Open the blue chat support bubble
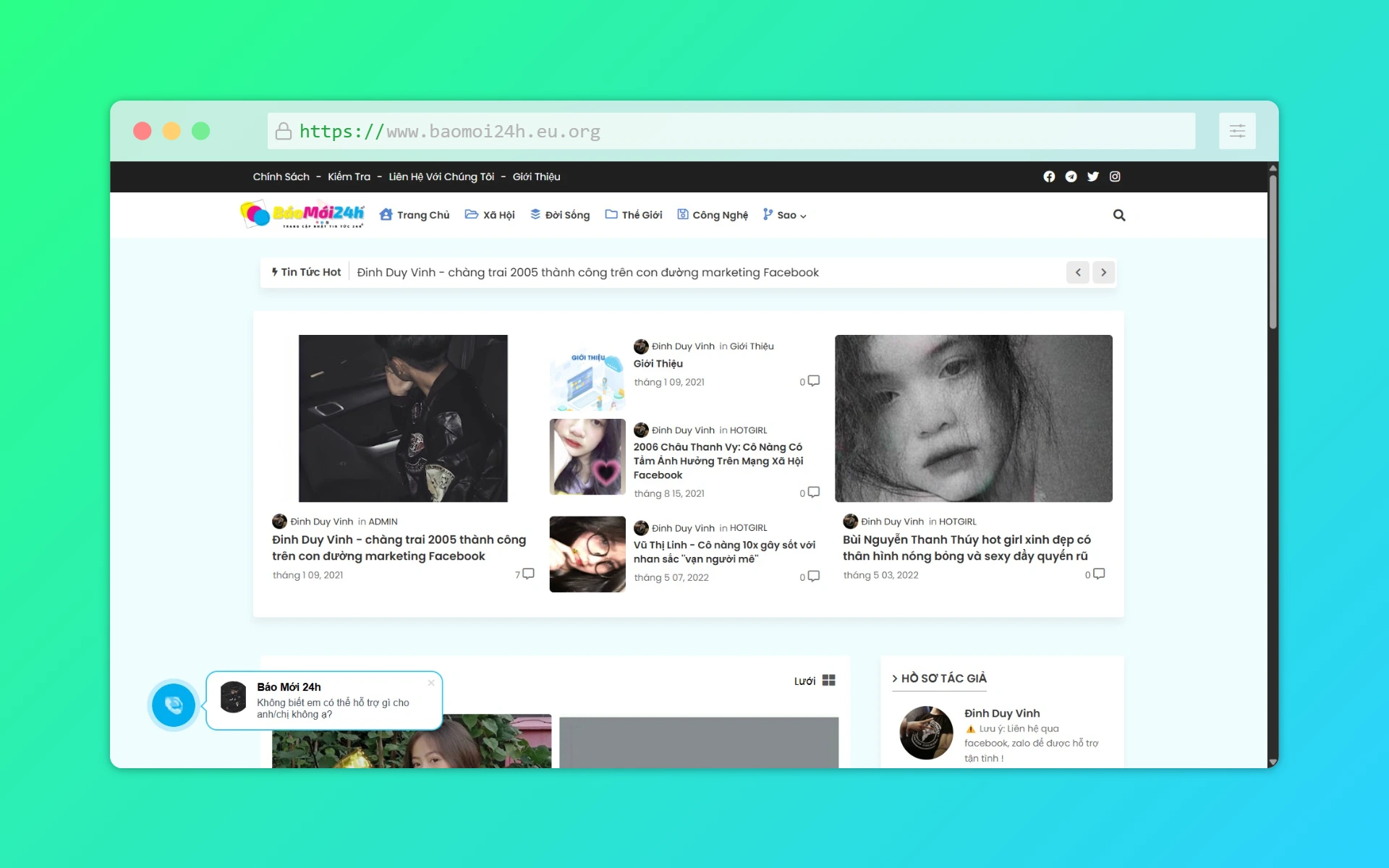This screenshot has width=1389, height=868. click(173, 705)
